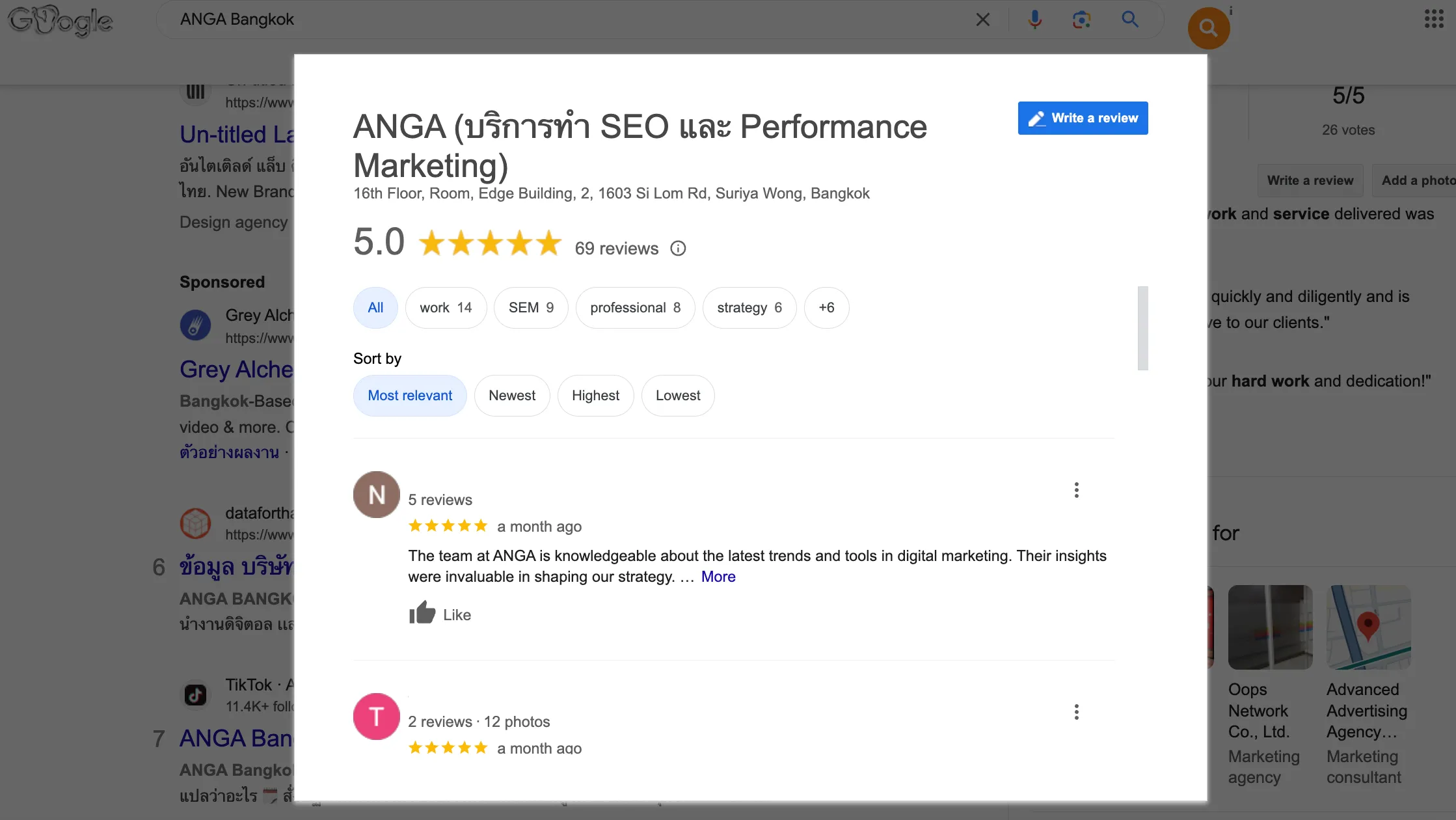The height and width of the screenshot is (820, 1456).
Task: Click reviewer N avatar
Action: [376, 495]
